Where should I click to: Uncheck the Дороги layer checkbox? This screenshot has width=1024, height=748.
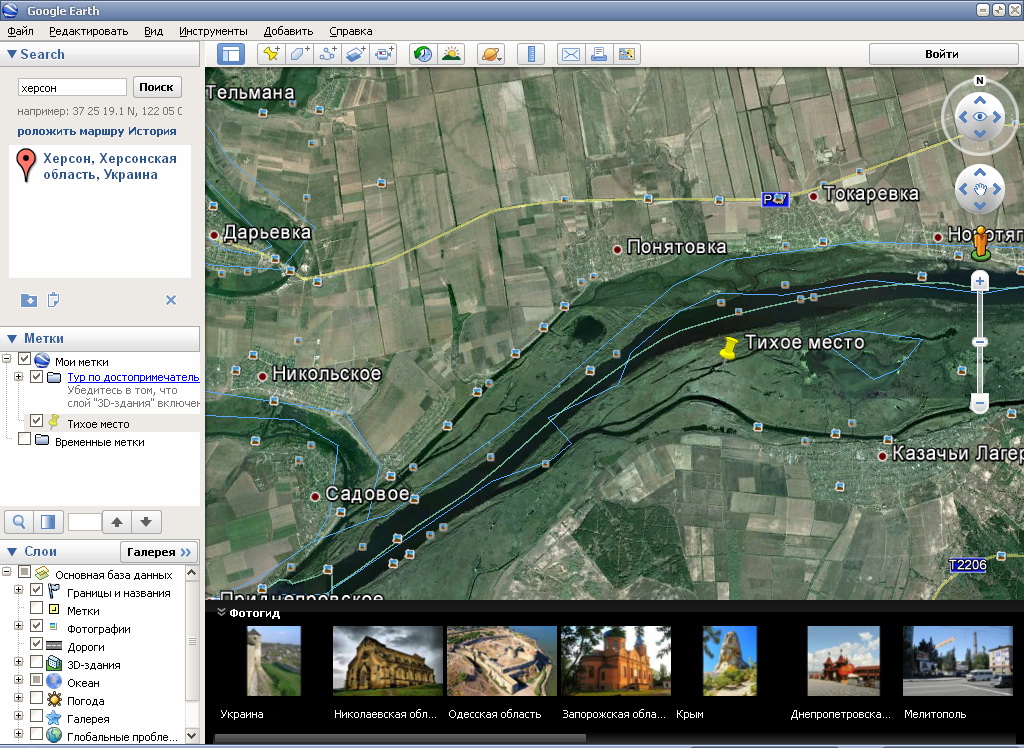click(x=37, y=646)
